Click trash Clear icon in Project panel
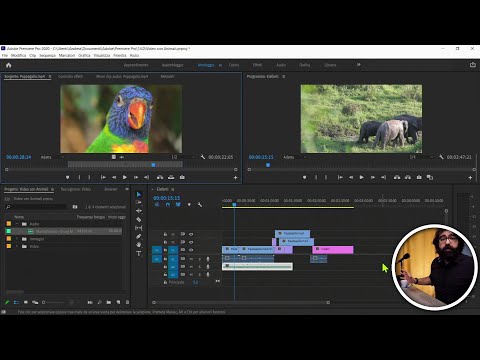480x360 pixels. (x=127, y=302)
